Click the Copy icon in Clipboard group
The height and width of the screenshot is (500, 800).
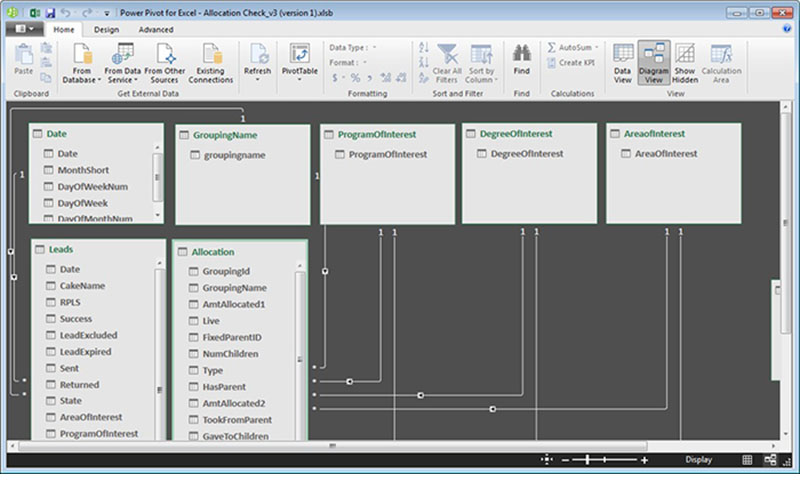pos(46,78)
